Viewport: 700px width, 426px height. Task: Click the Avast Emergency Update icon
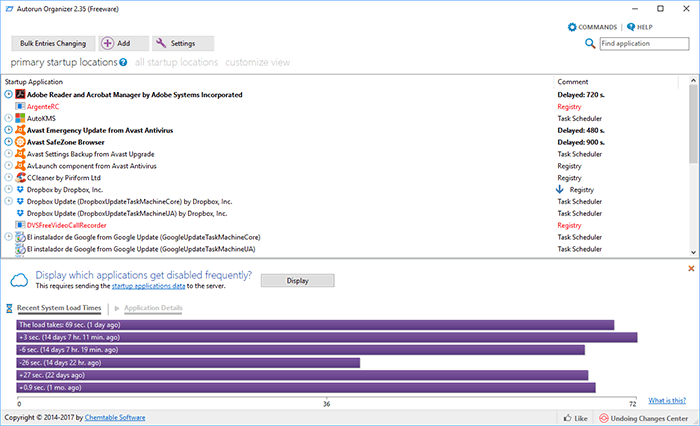20,130
